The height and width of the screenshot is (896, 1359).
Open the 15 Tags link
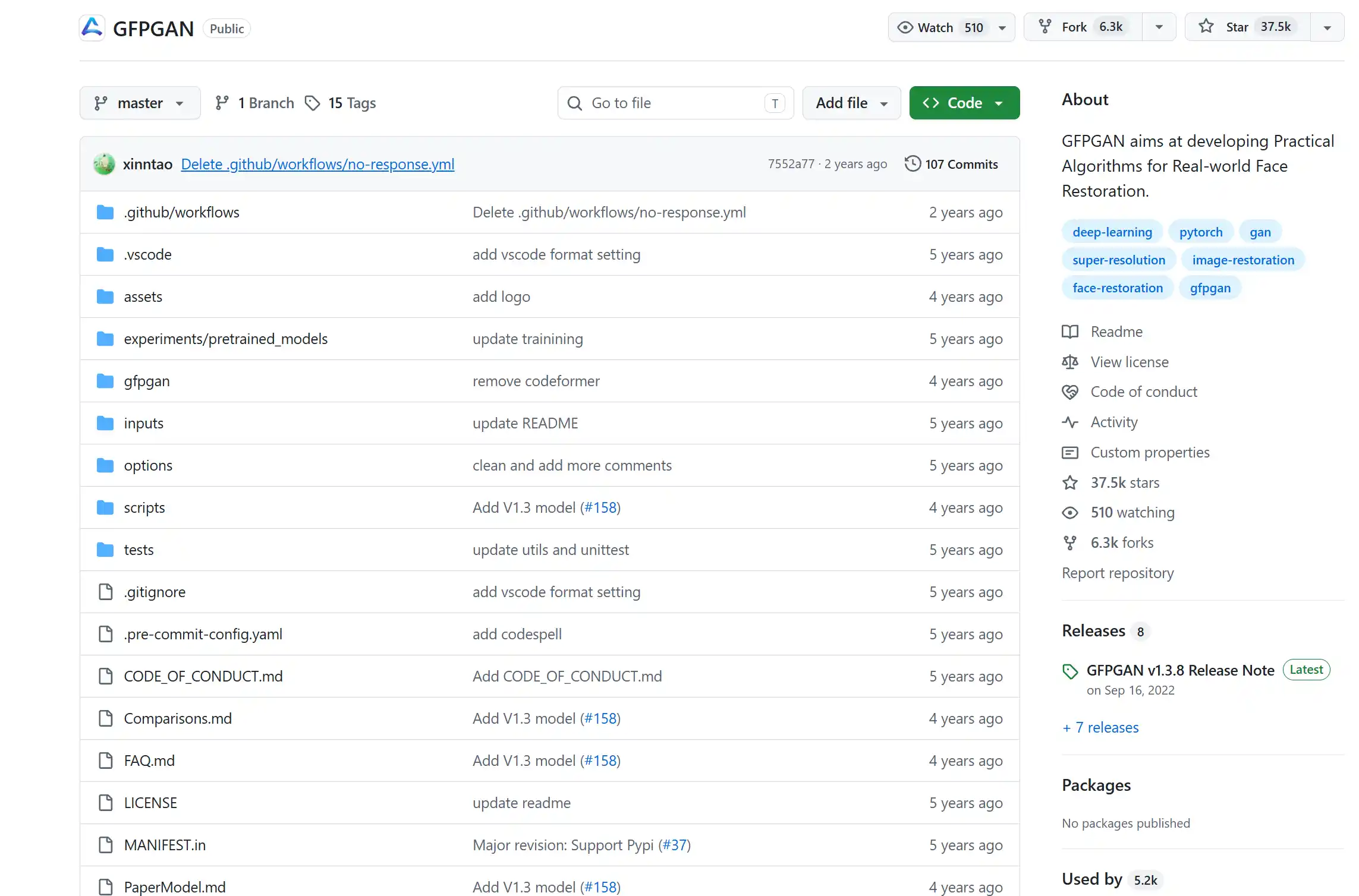tap(341, 103)
